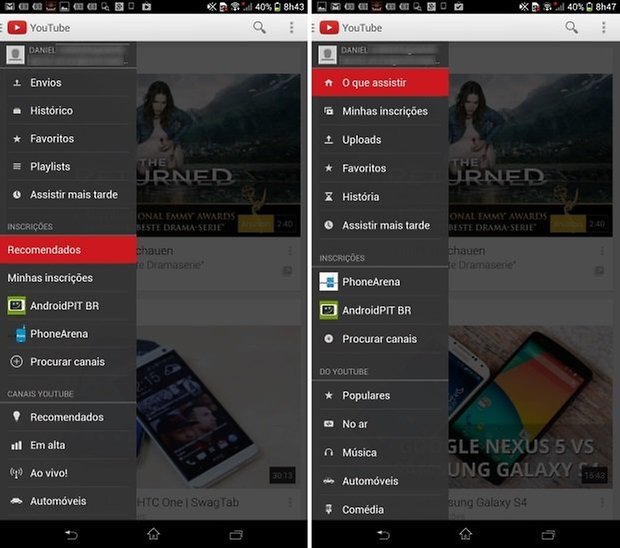
Task: Open Minhas inscrições in right drawer
Action: pyautogui.click(x=380, y=111)
